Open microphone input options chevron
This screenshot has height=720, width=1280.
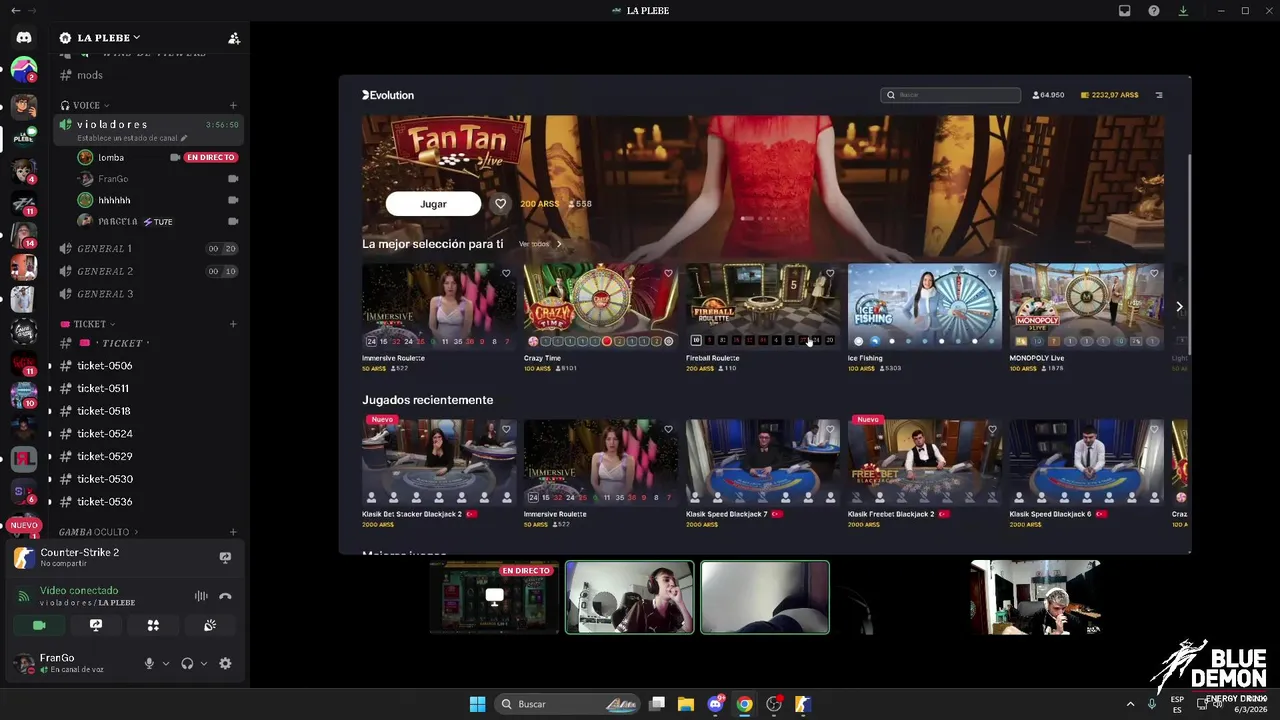[166, 663]
